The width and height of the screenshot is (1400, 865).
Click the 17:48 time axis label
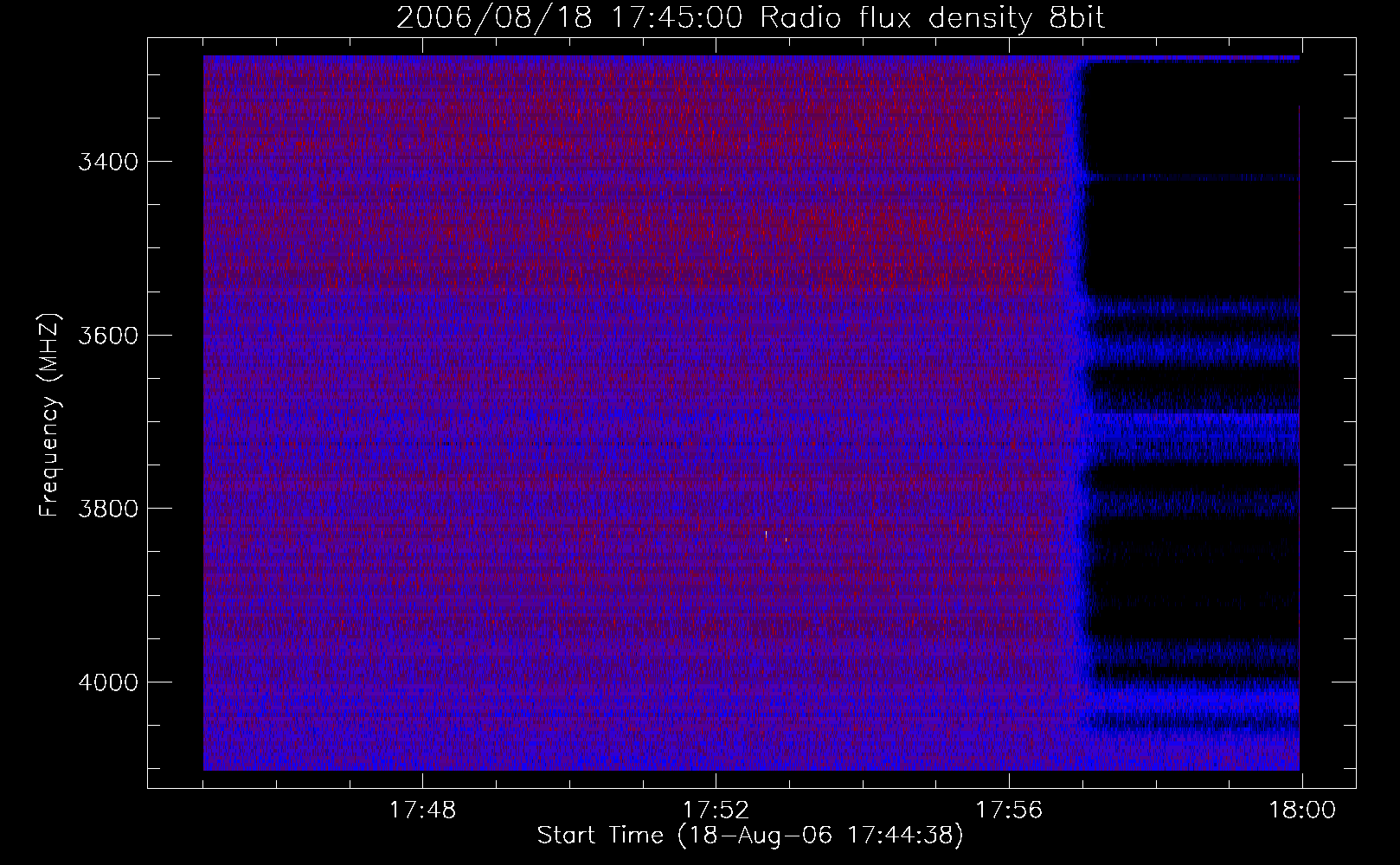(422, 811)
